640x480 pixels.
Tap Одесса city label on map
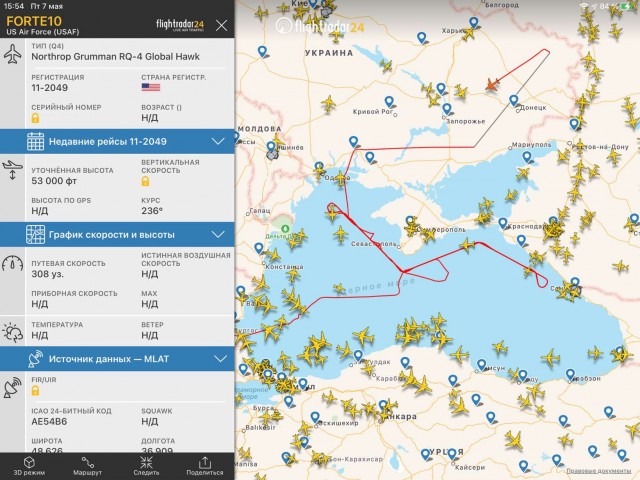[x=338, y=178]
